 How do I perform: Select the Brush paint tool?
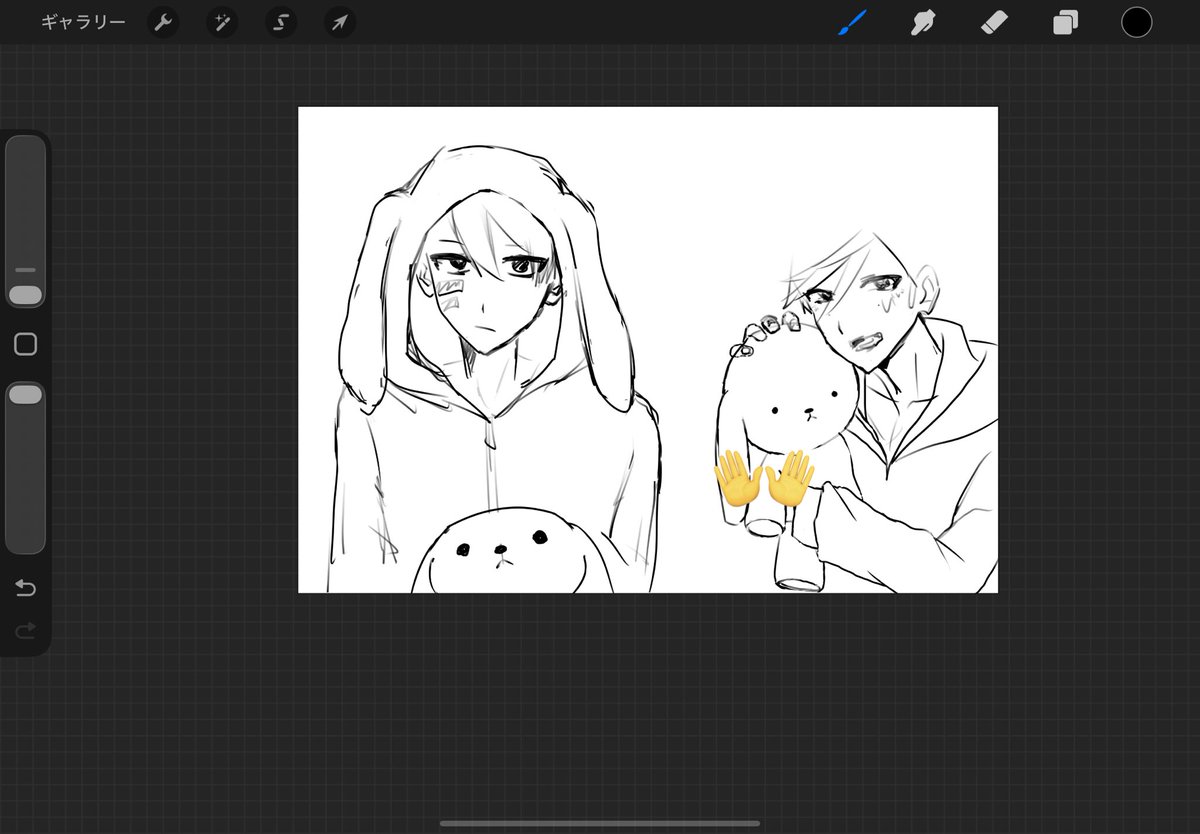852,22
